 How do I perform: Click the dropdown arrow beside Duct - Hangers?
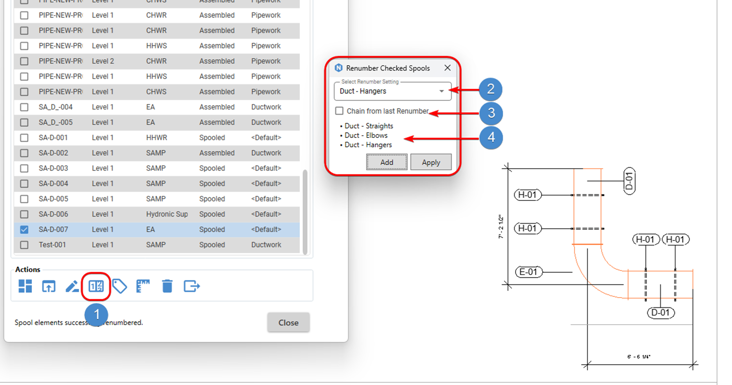click(442, 91)
